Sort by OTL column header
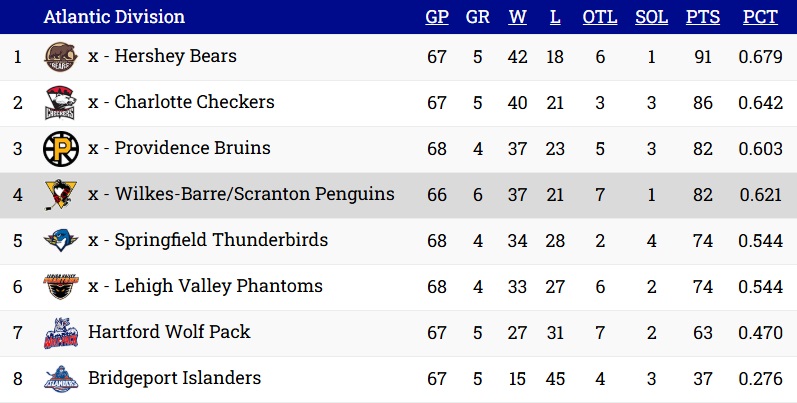Image resolution: width=797 pixels, height=403 pixels. (600, 17)
